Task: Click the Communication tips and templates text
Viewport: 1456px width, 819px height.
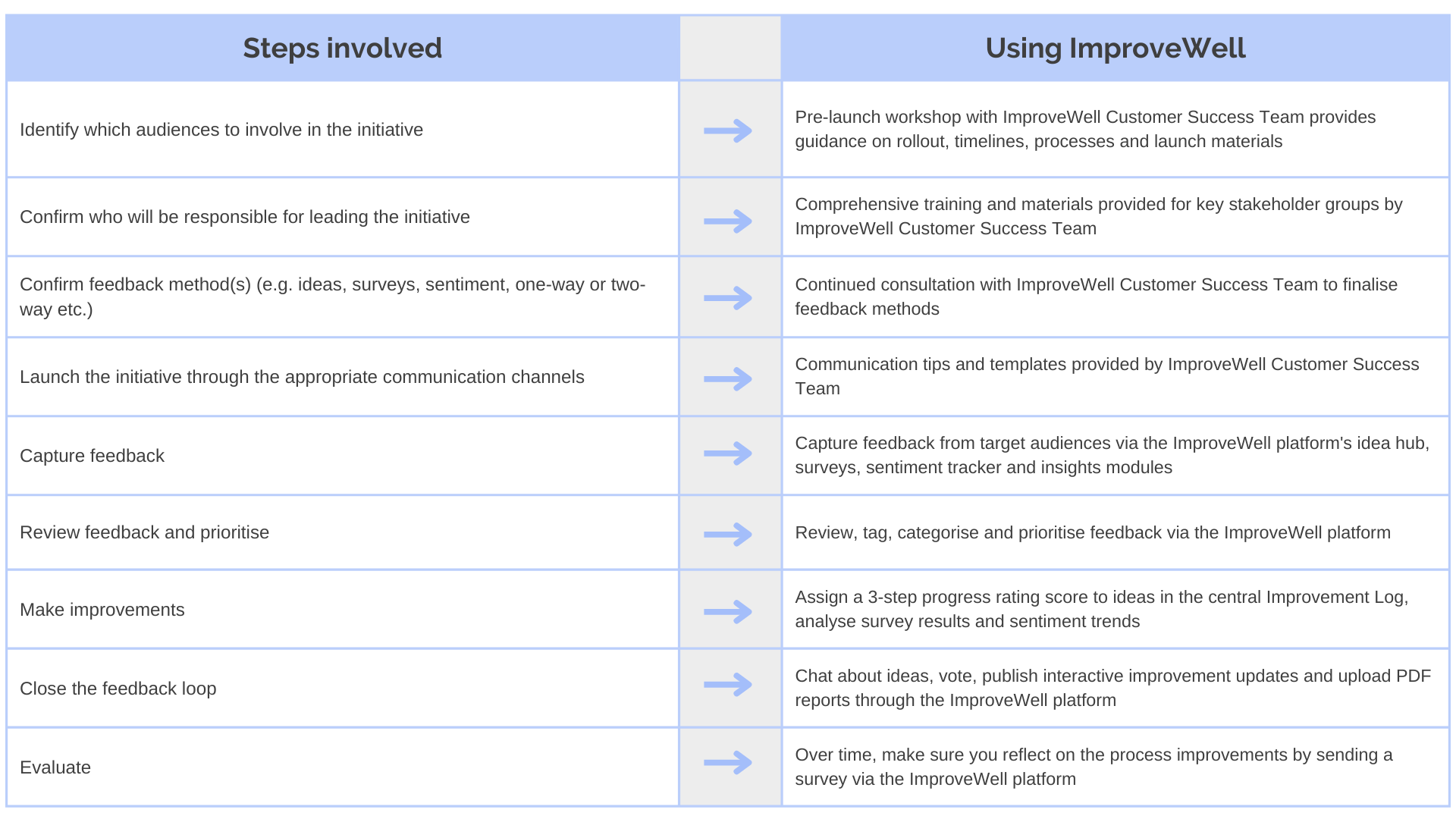Action: [1107, 376]
